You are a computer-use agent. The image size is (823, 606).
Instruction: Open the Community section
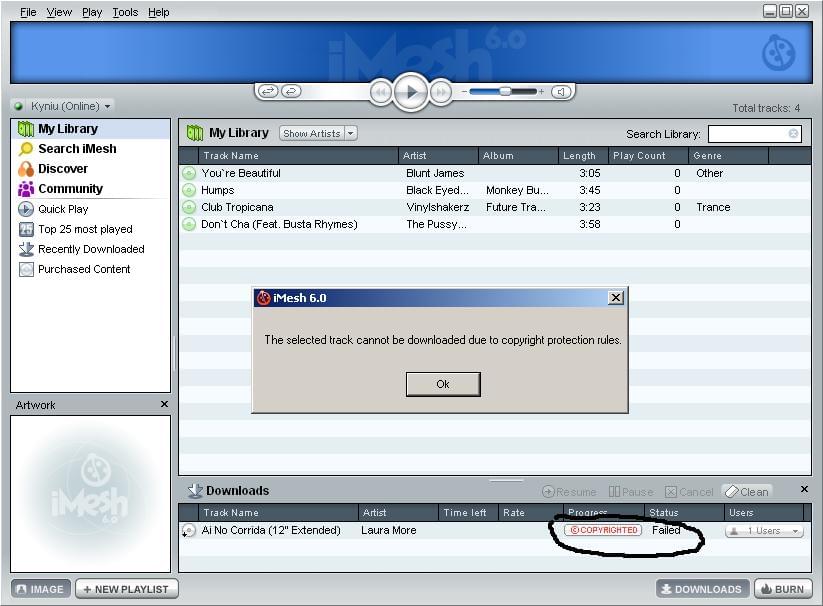pyautogui.click(x=70, y=189)
